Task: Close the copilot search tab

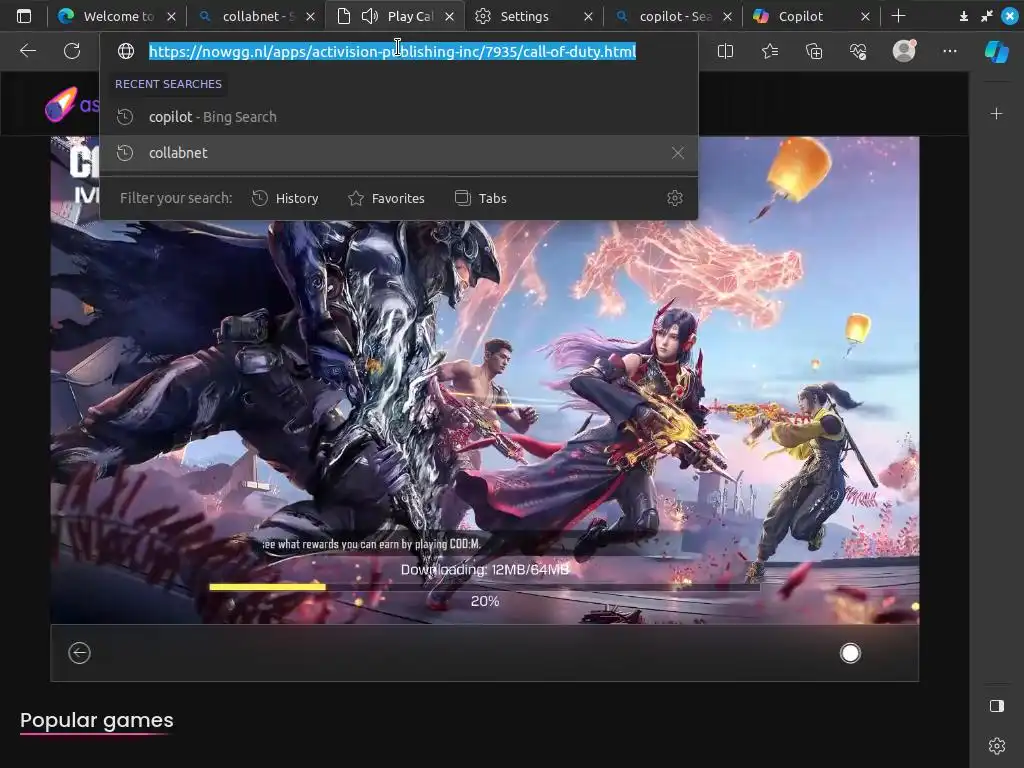Action: (x=728, y=16)
